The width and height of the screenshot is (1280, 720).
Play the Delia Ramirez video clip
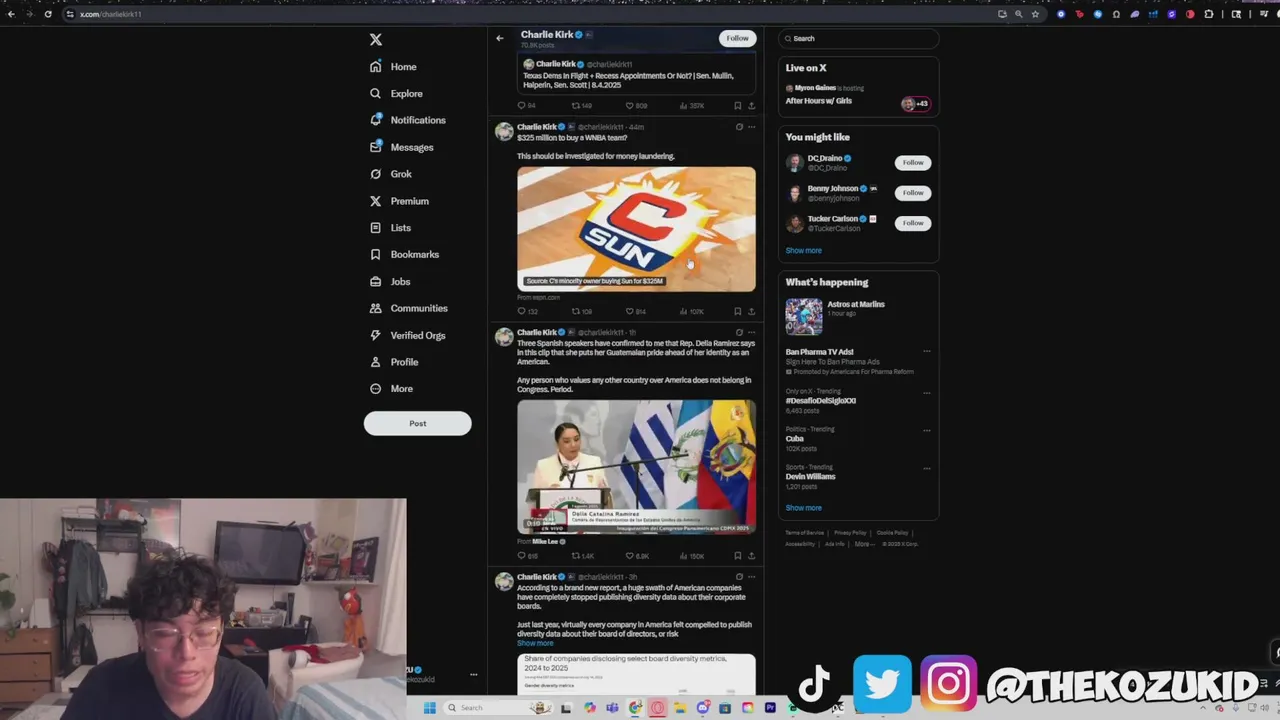636,466
